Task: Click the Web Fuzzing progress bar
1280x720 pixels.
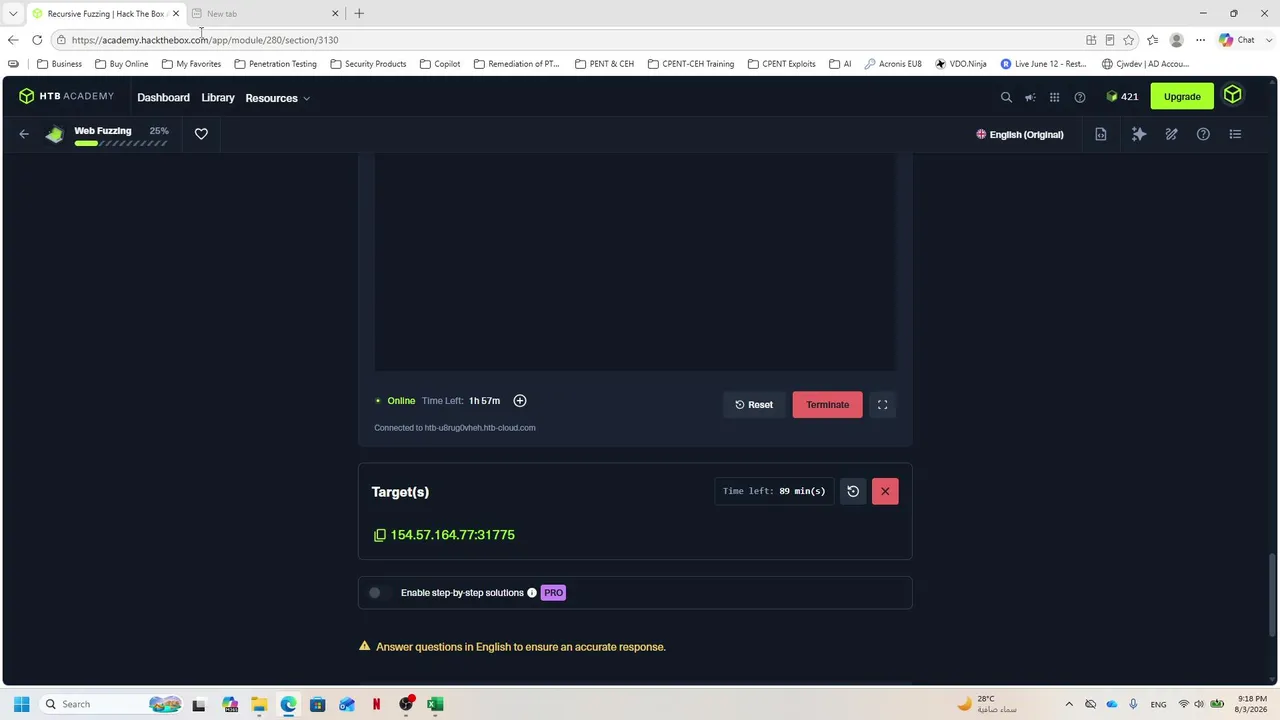Action: 120,143
